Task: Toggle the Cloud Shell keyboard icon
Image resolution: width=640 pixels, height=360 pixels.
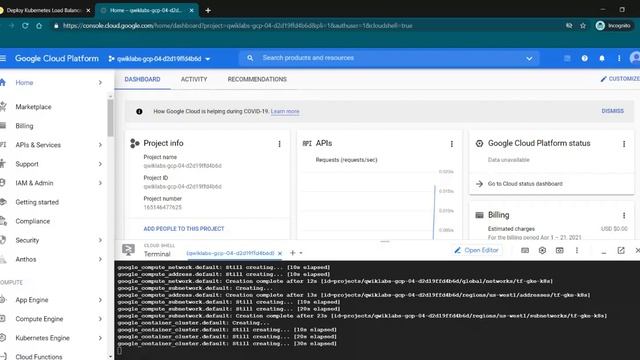Action: click(525, 250)
